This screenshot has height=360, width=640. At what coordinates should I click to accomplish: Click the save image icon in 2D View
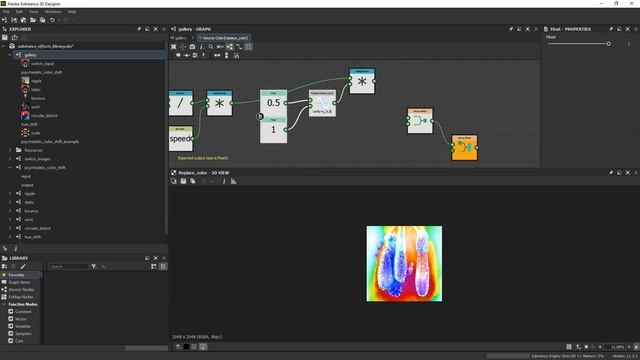[183, 181]
